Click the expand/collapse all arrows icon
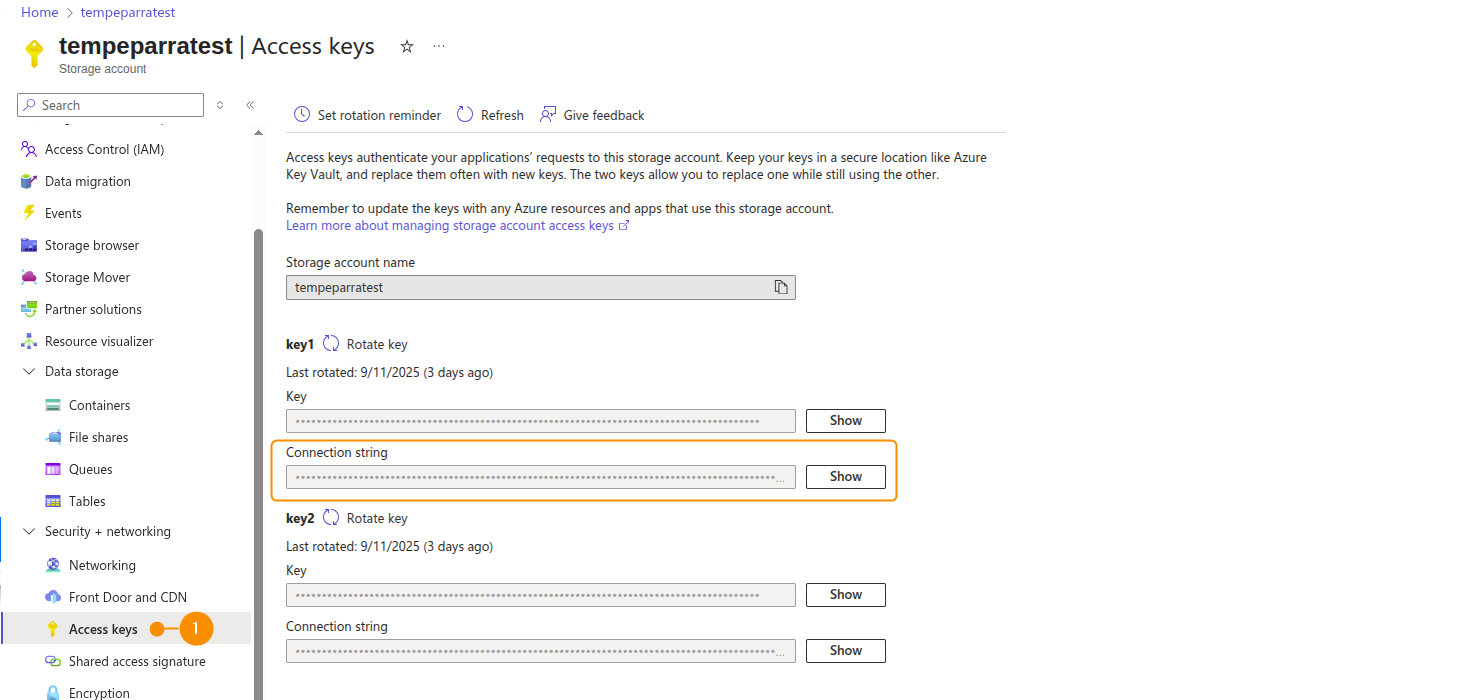 pos(220,105)
